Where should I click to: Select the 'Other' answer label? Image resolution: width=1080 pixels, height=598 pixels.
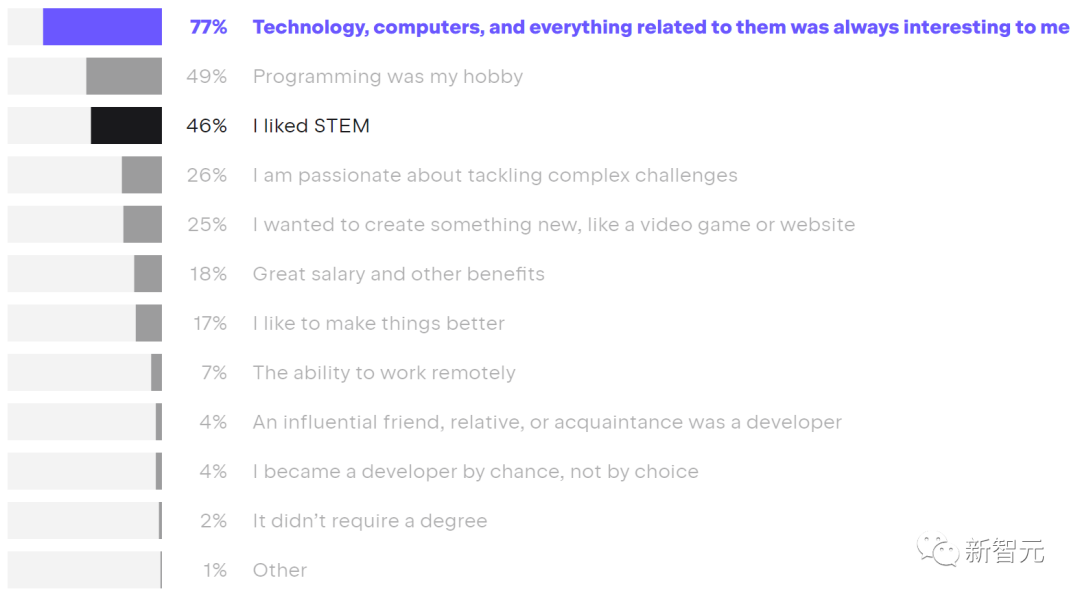click(x=280, y=570)
